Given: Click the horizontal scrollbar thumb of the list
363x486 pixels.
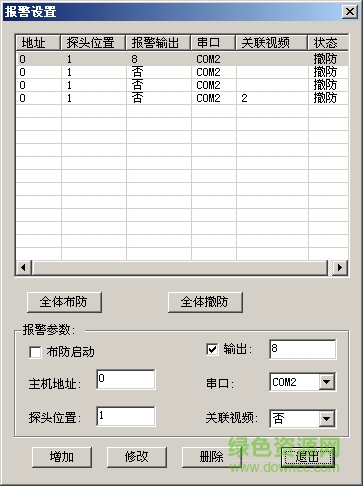Looking at the screenshot, I should coord(180,267).
